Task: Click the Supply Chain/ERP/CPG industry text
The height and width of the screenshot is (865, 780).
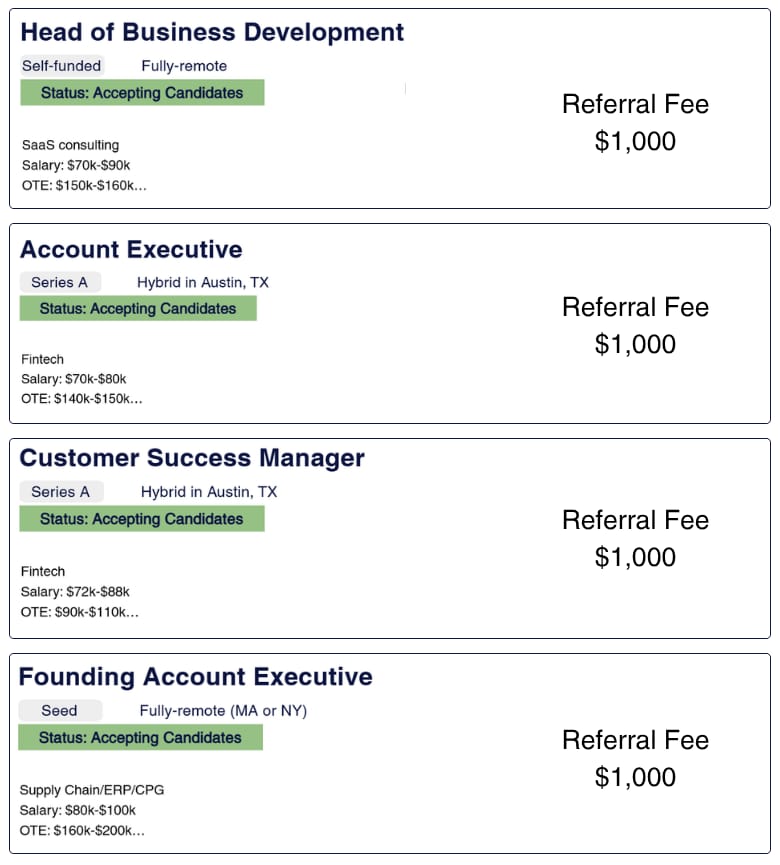Action: coord(92,790)
